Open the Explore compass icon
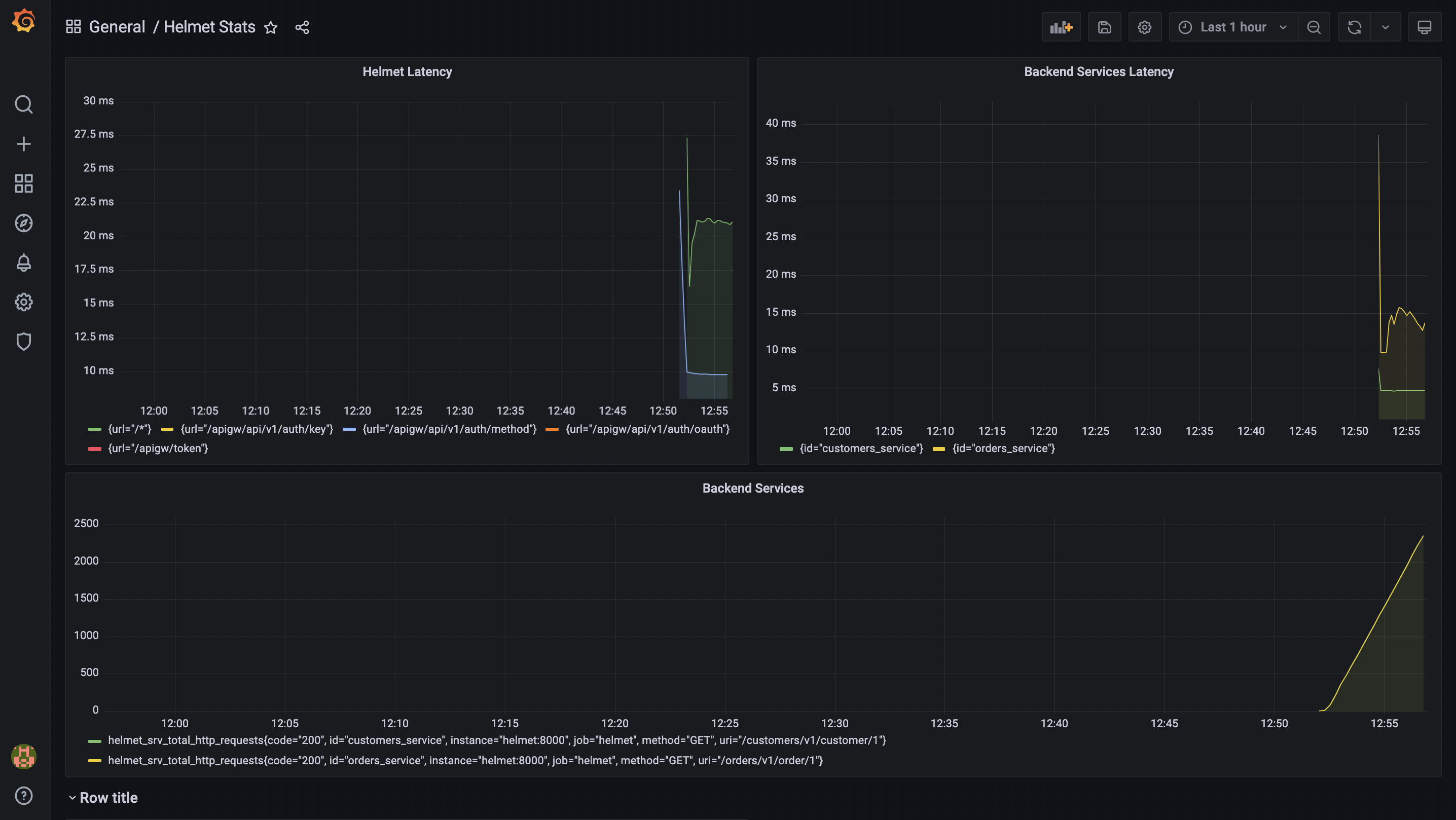Viewport: 1456px width, 820px height. pyautogui.click(x=24, y=223)
